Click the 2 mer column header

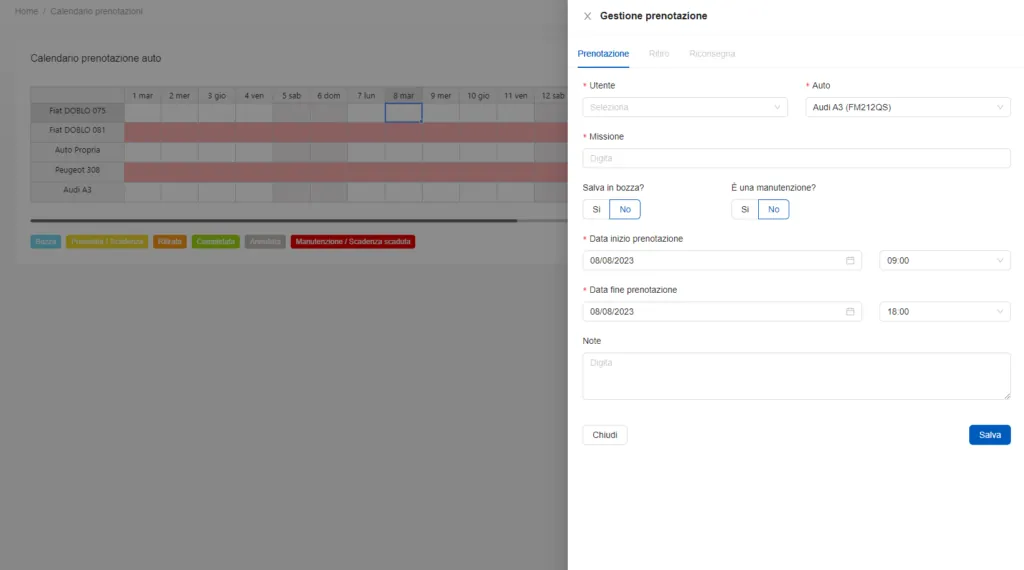(x=180, y=95)
